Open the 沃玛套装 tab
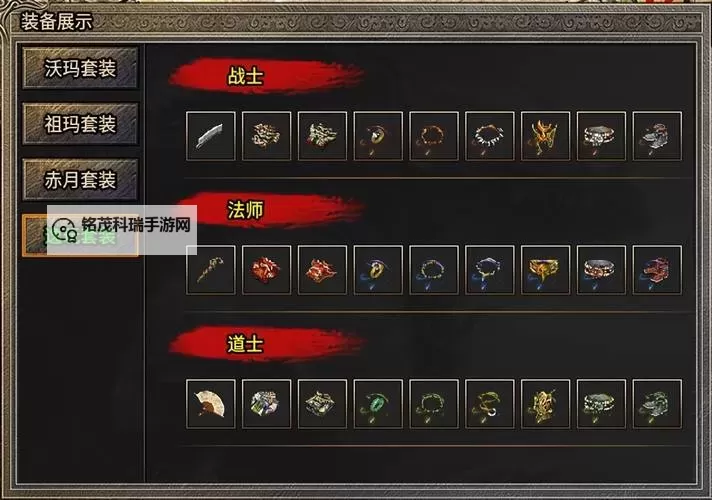Screen dimensions: 712x500 [80, 68]
